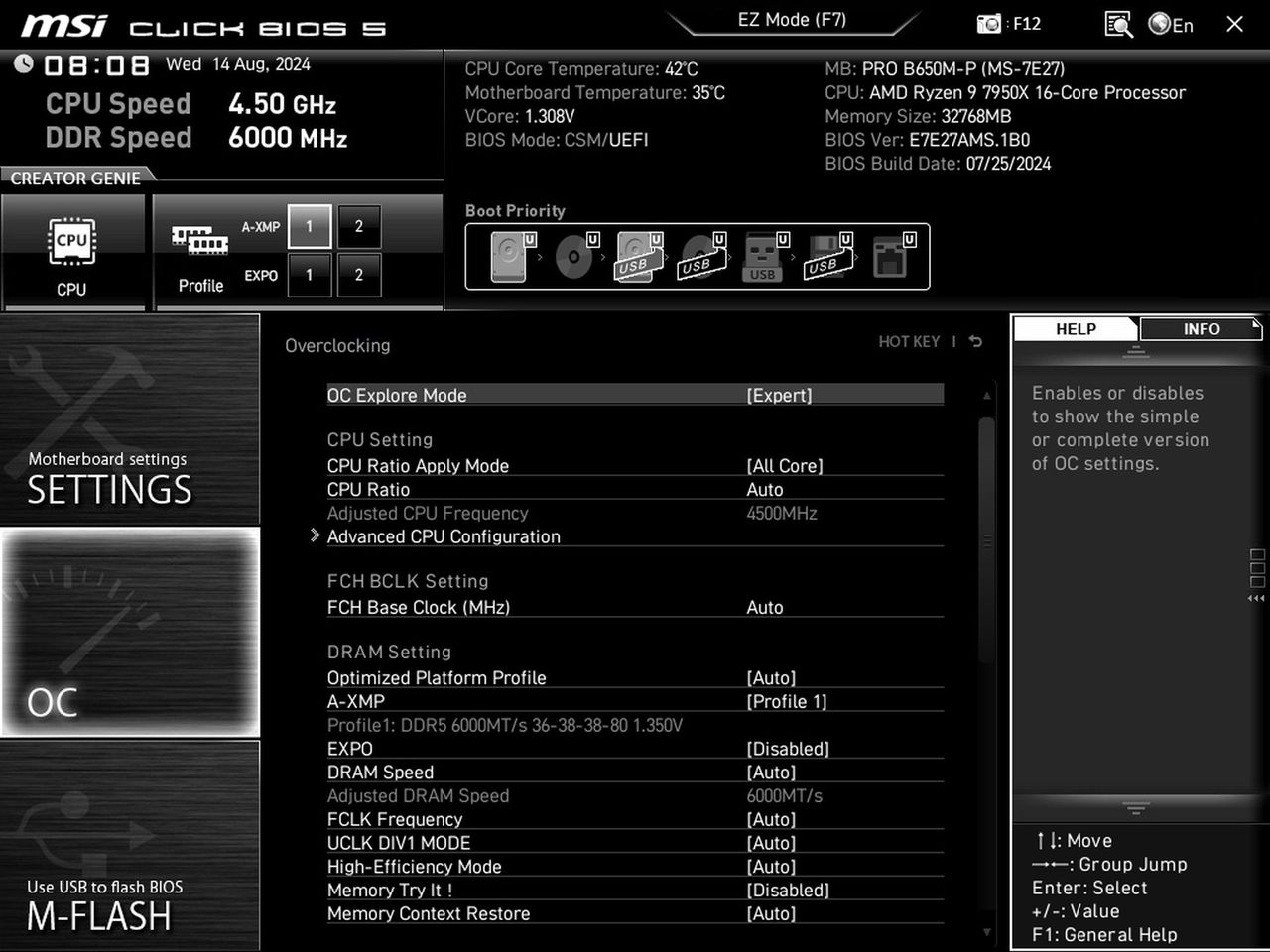Select the network boot device icon

[893, 256]
